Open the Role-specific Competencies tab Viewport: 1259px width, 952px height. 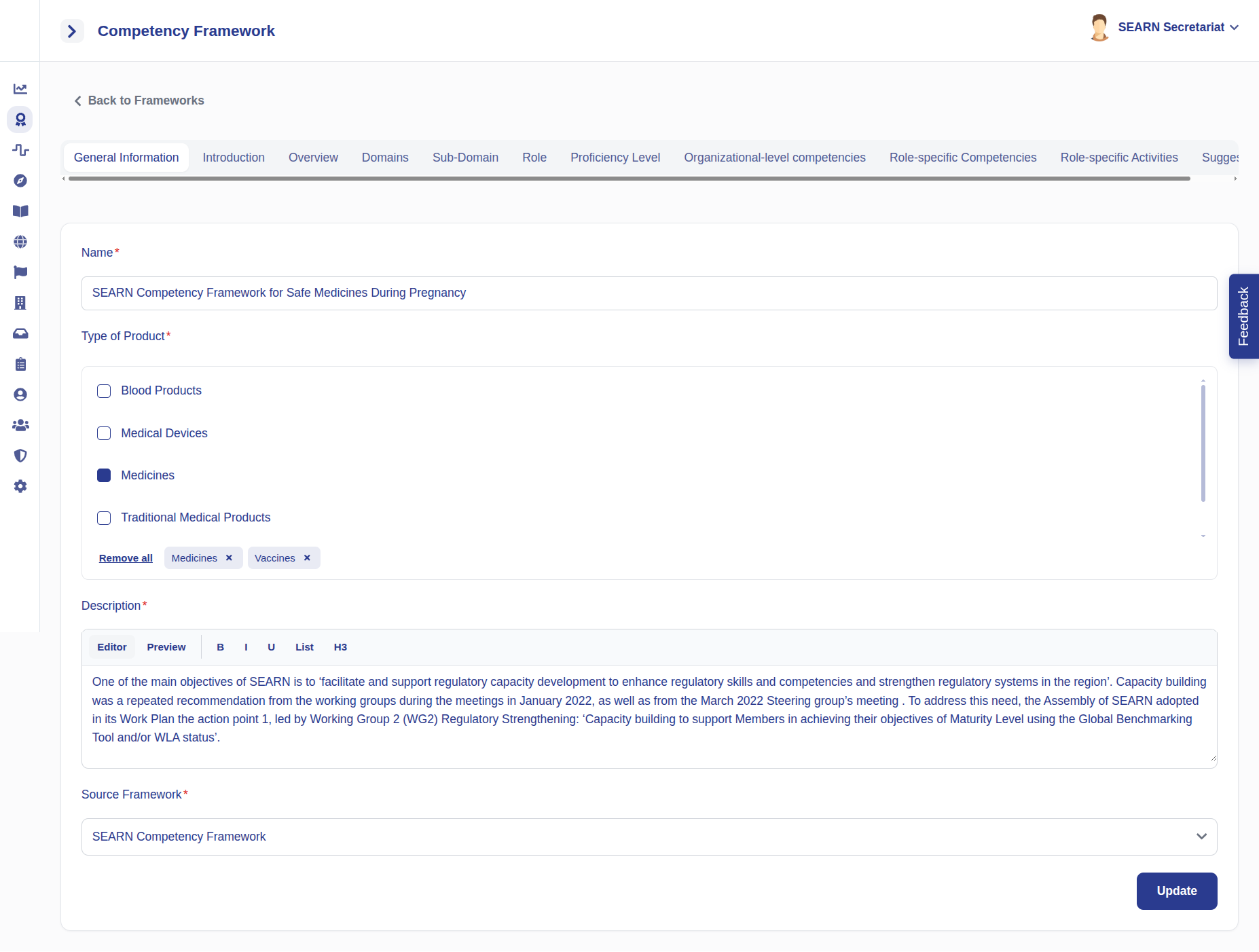click(963, 158)
